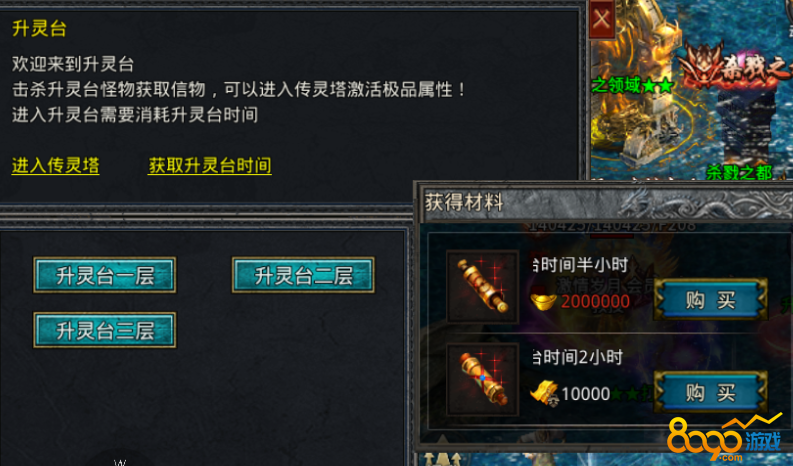Choose the 升灵台三层 button

105,330
